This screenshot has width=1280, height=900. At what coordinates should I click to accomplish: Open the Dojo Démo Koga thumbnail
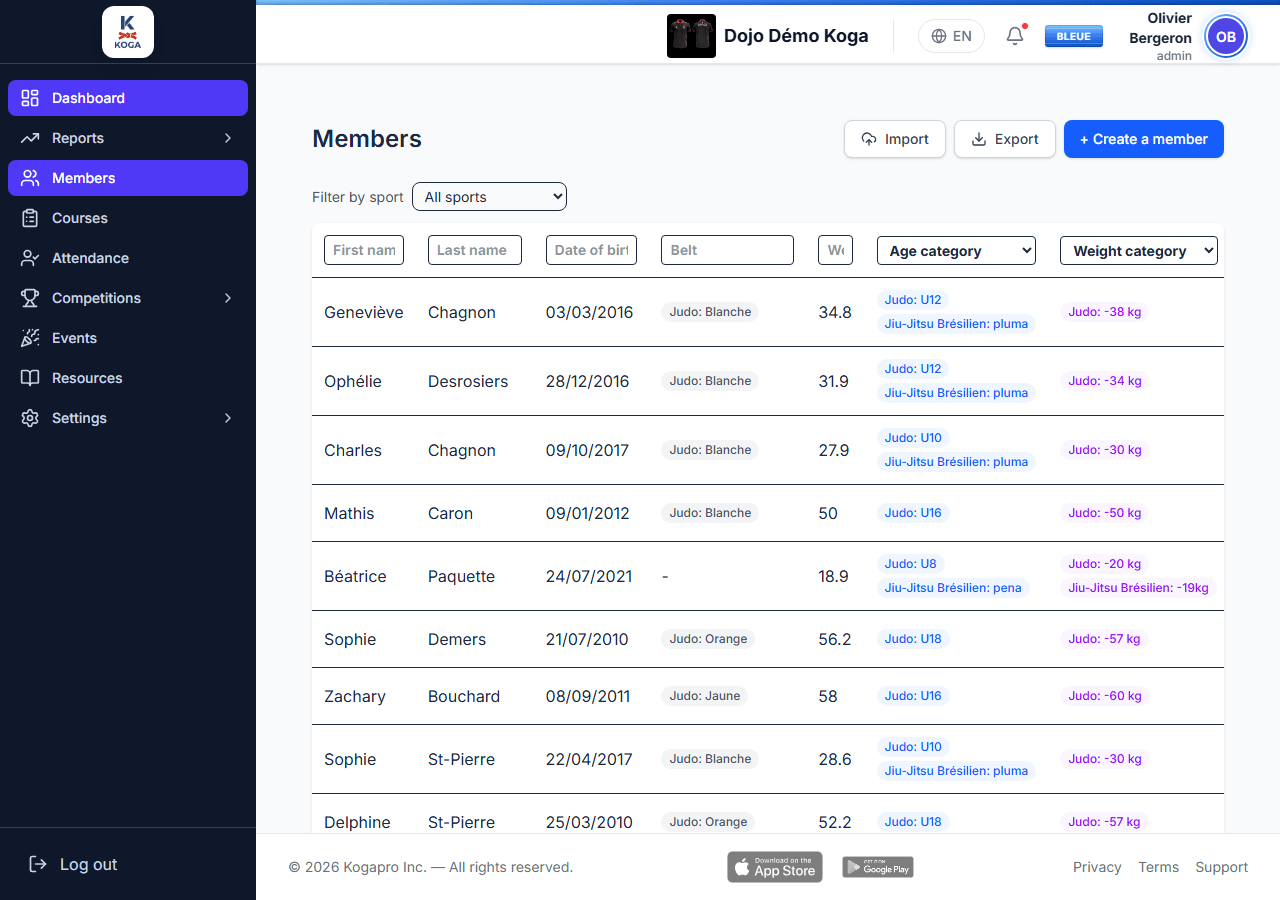point(691,36)
